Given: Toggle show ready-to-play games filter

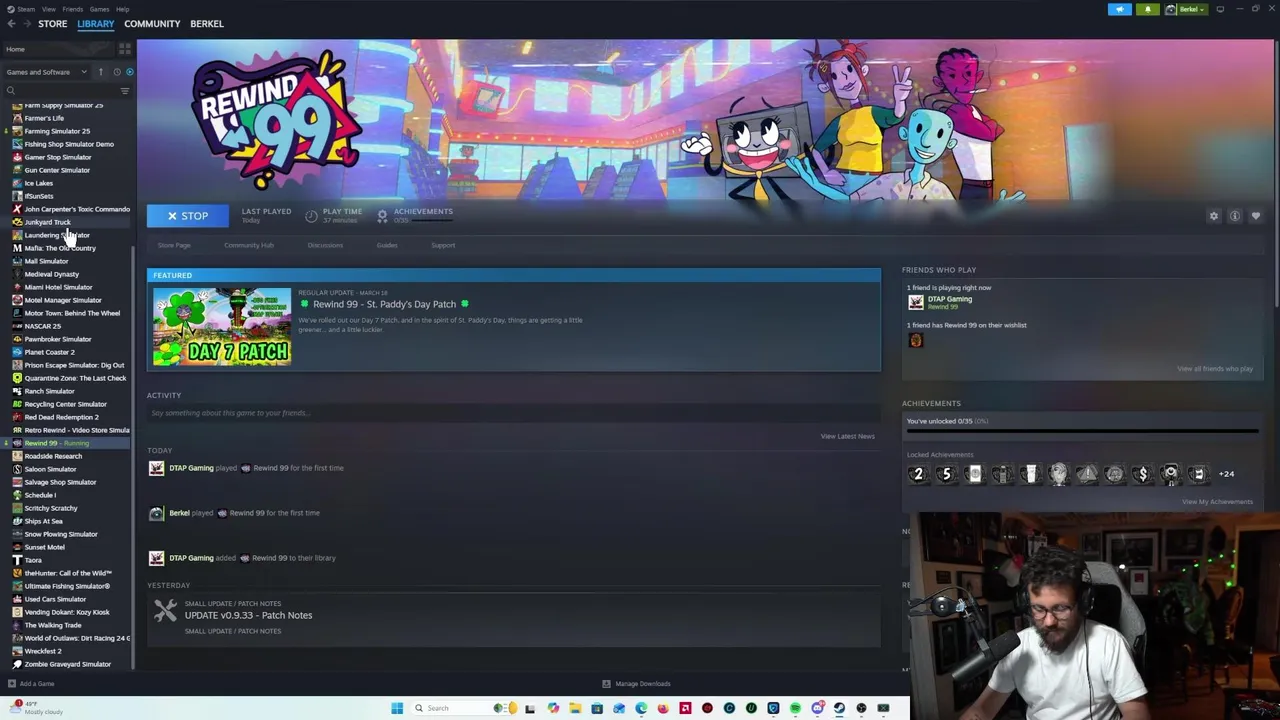Looking at the screenshot, I should click(x=129, y=72).
